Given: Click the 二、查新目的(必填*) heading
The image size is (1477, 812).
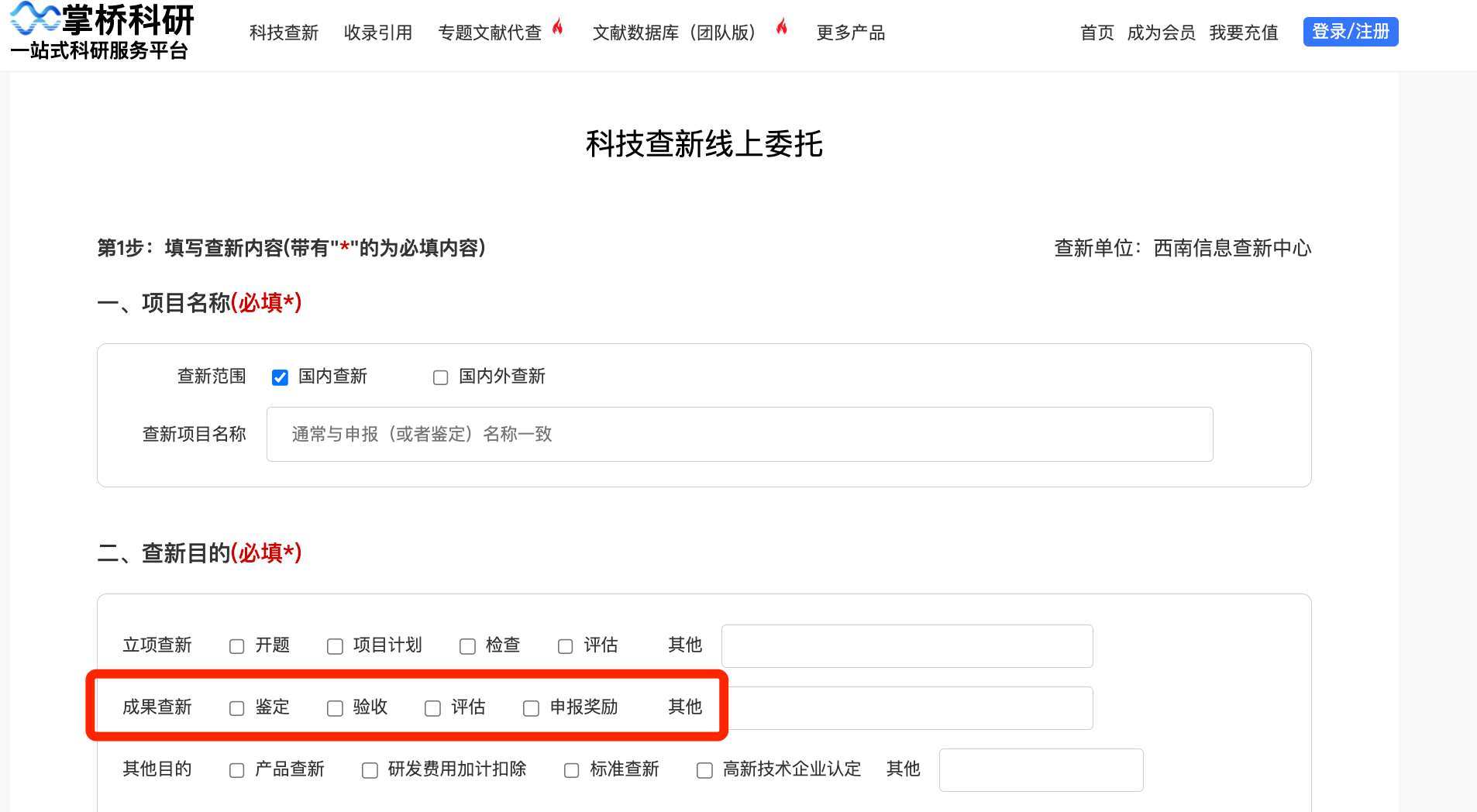Looking at the screenshot, I should pos(199,553).
